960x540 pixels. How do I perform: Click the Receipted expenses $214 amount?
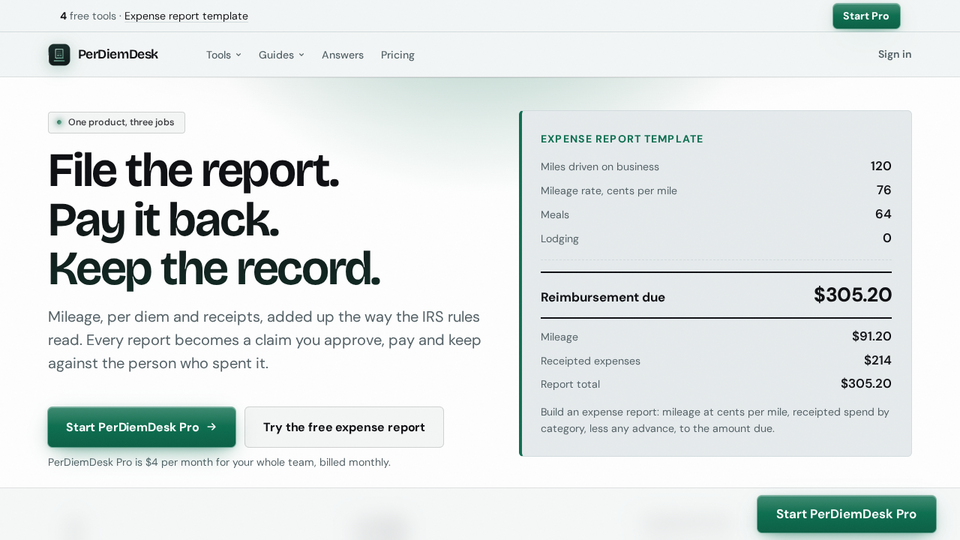pos(877,360)
